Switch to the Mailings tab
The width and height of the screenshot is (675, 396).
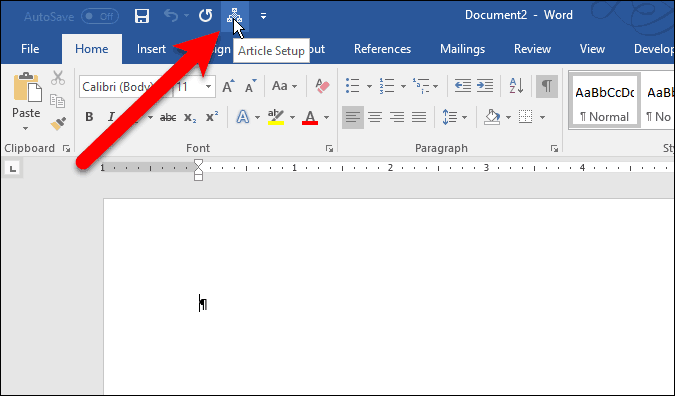pos(462,49)
